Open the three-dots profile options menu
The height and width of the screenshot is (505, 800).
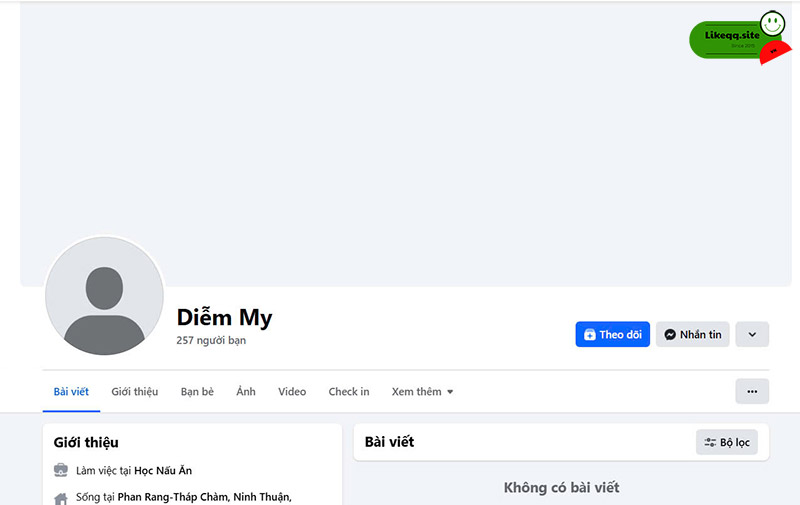(752, 391)
